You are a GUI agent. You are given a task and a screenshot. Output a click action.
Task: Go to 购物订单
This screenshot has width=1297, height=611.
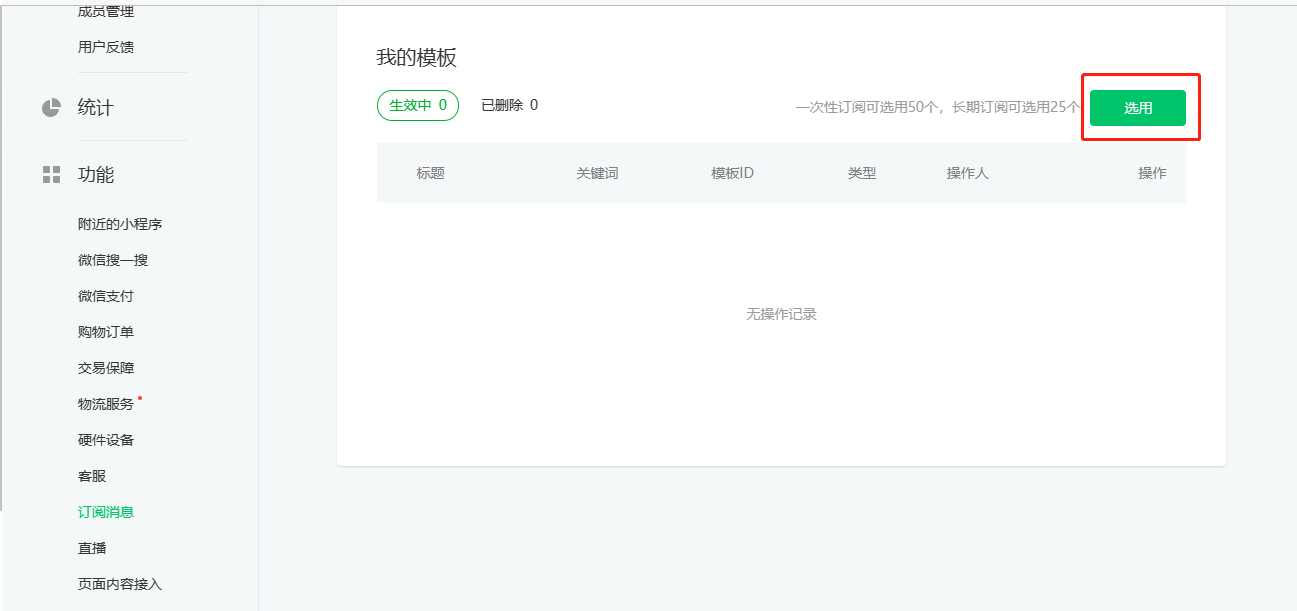pos(106,332)
